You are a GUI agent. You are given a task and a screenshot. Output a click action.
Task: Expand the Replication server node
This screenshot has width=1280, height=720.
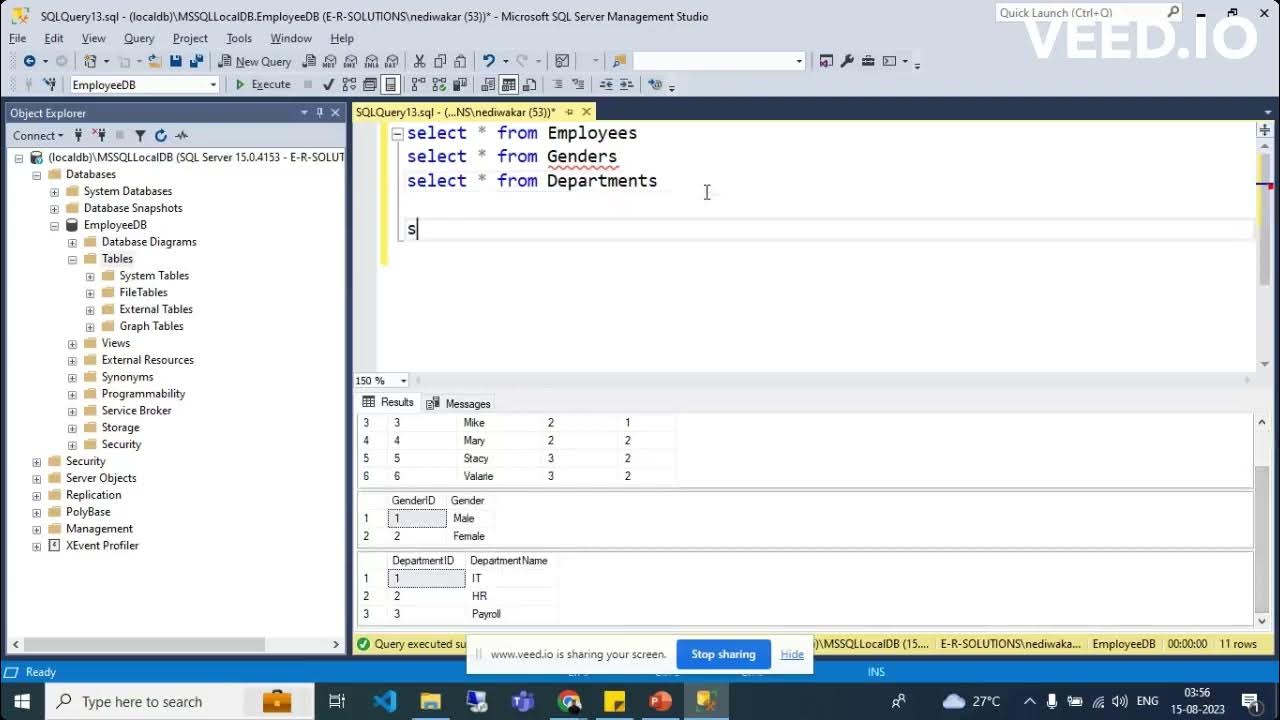coord(37,495)
